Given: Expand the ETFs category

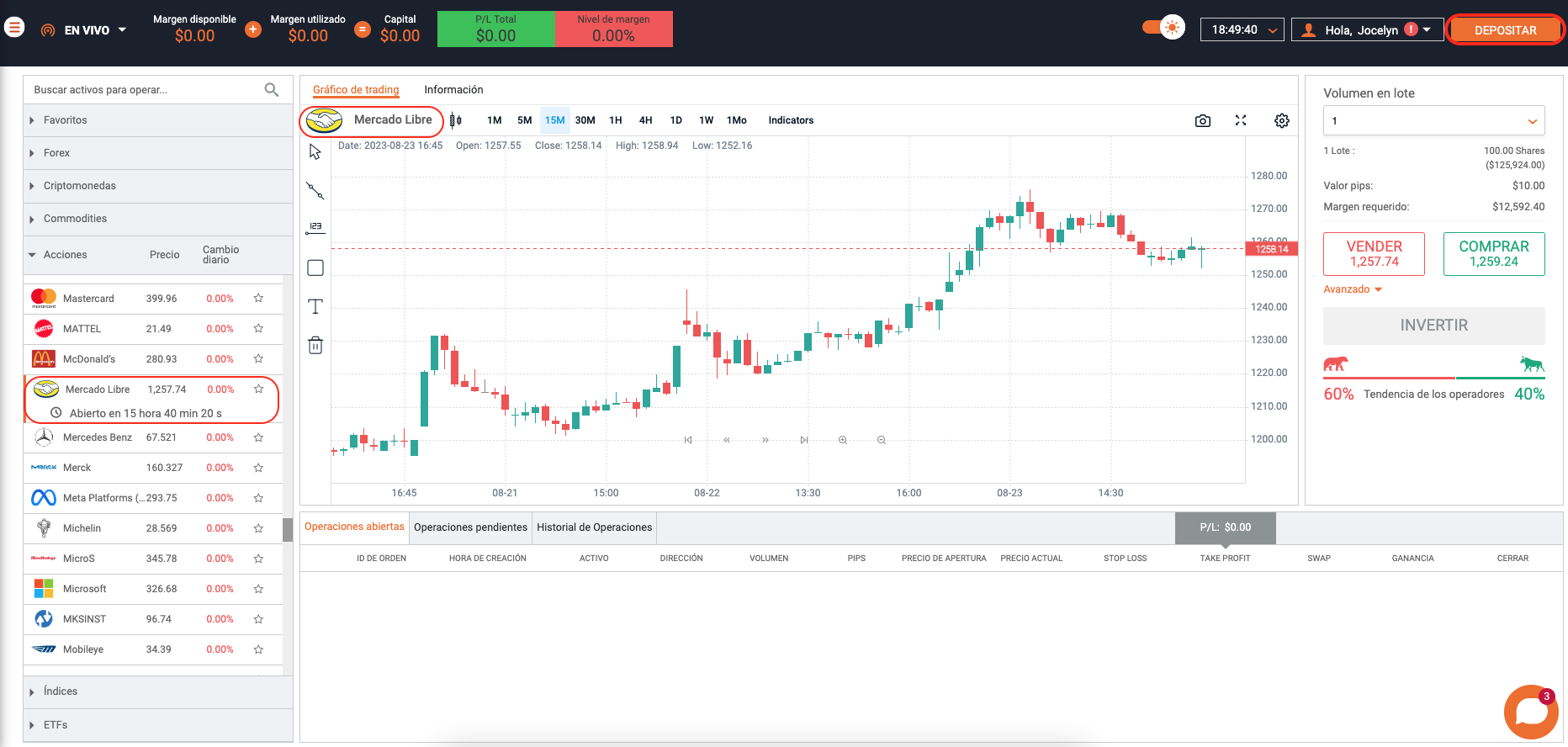Looking at the screenshot, I should (x=158, y=725).
